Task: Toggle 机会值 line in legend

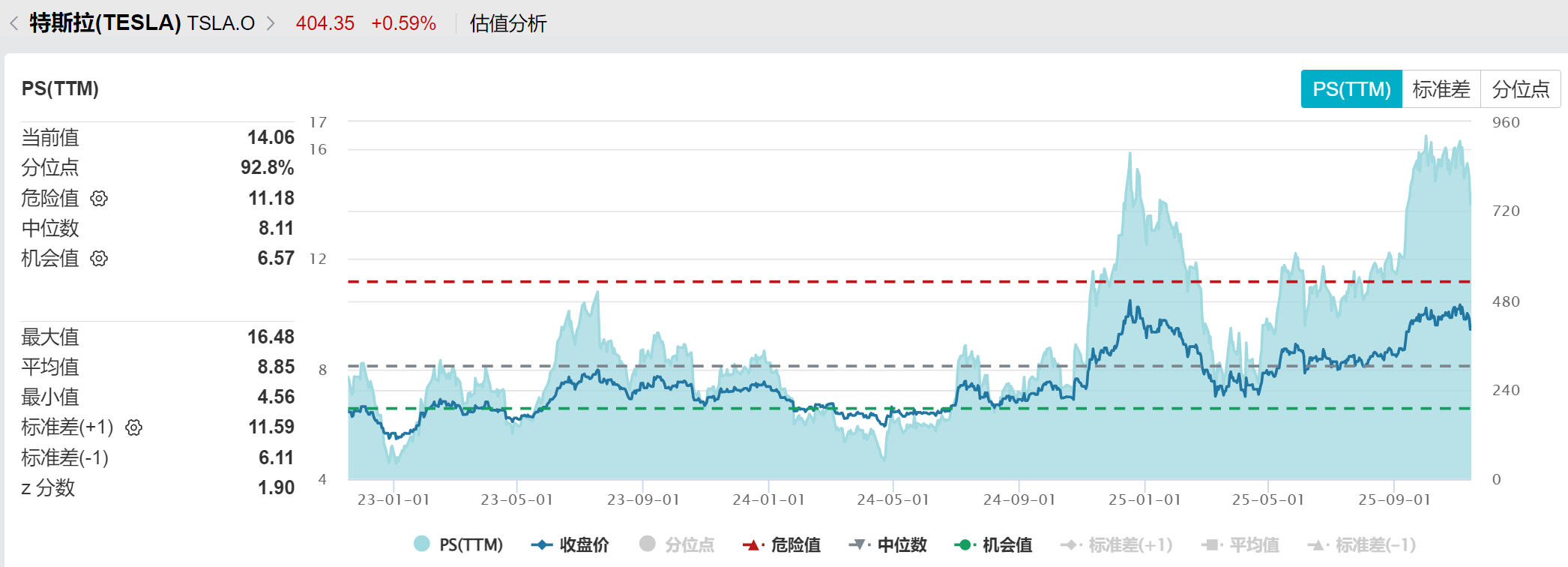Action: (x=993, y=544)
